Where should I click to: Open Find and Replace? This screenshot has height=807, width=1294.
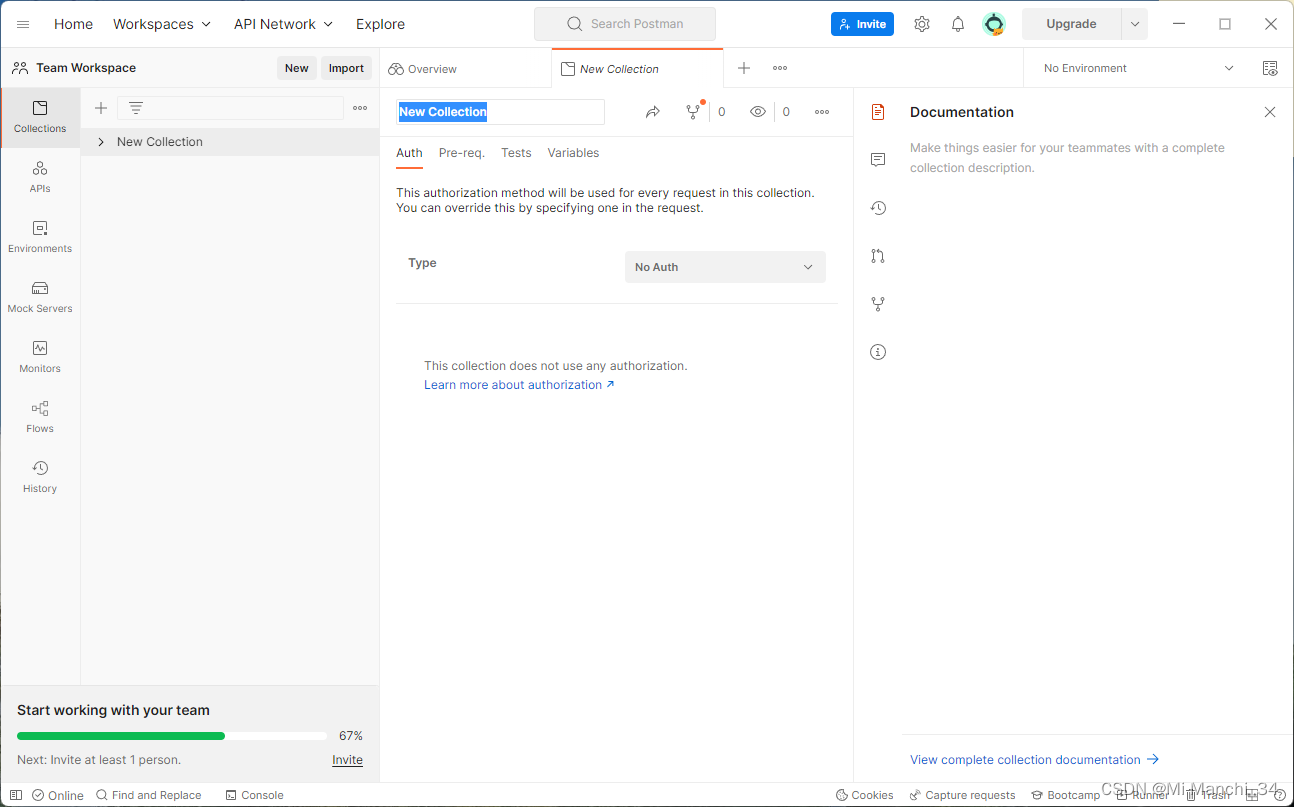[x=149, y=795]
